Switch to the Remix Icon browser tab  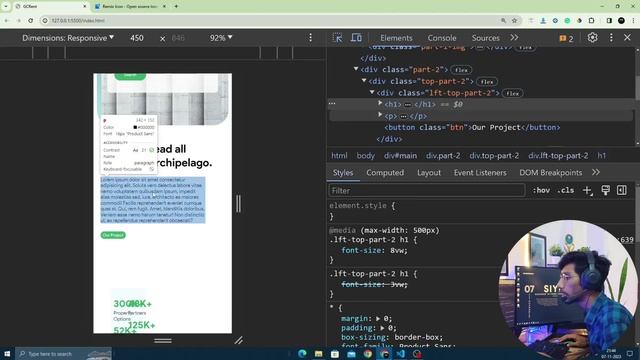pos(130,6)
